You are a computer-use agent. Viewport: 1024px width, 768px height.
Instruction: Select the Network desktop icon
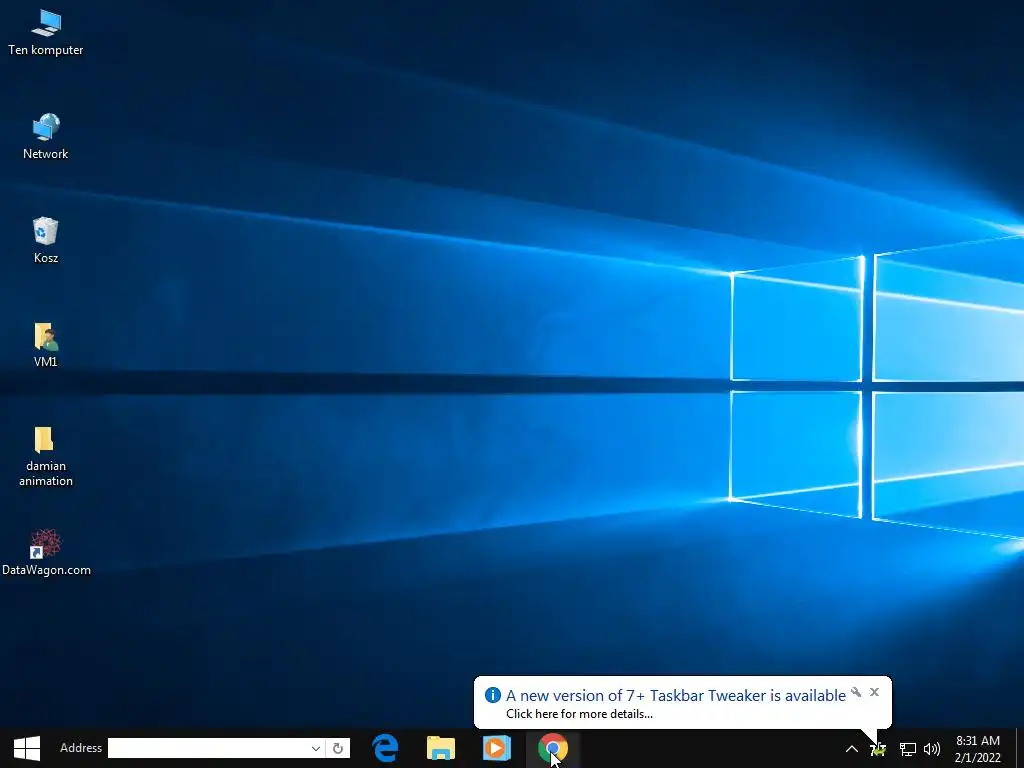[46, 136]
